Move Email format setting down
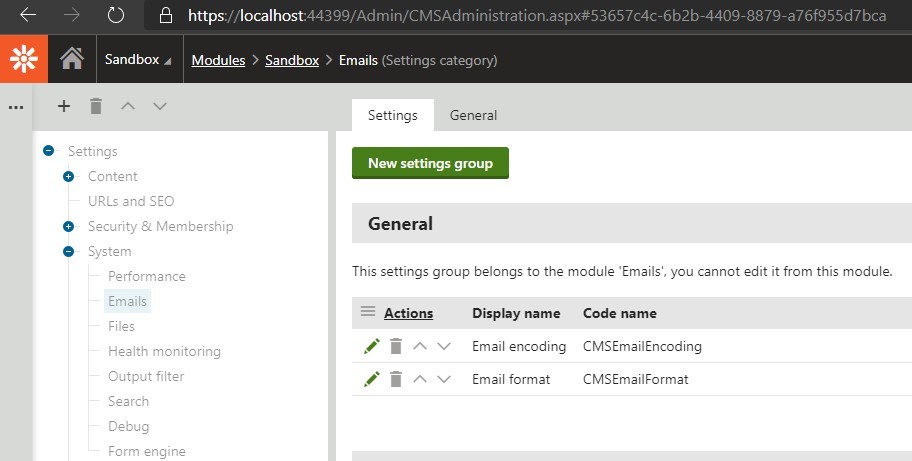 [x=444, y=379]
